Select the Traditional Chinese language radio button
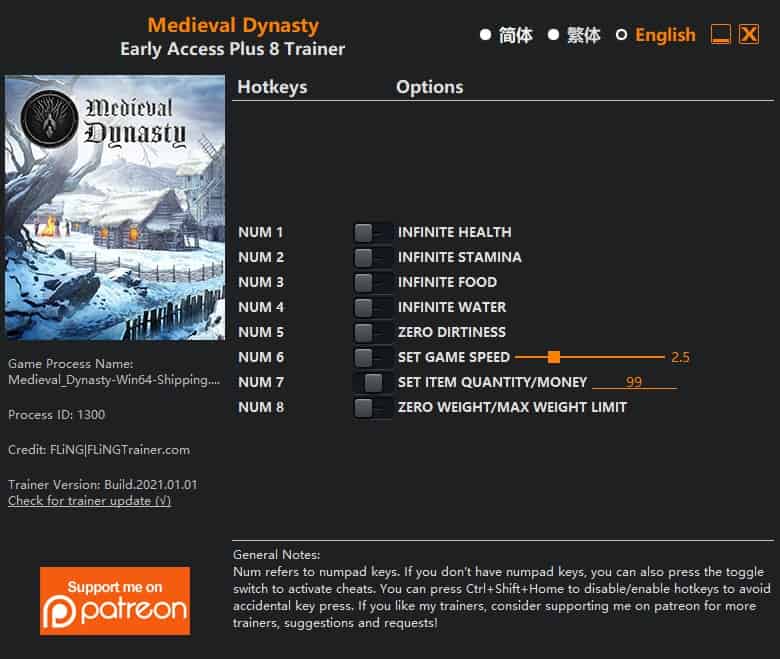The image size is (780, 659). 553,35
